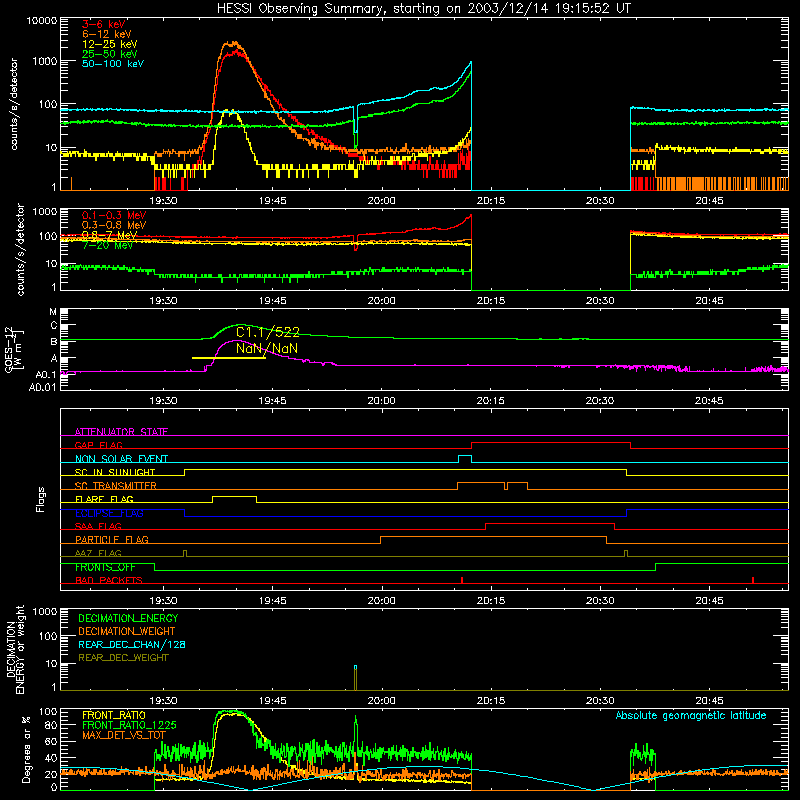
Task: Click the PARTICLE_FLAG label
Action: [112, 540]
